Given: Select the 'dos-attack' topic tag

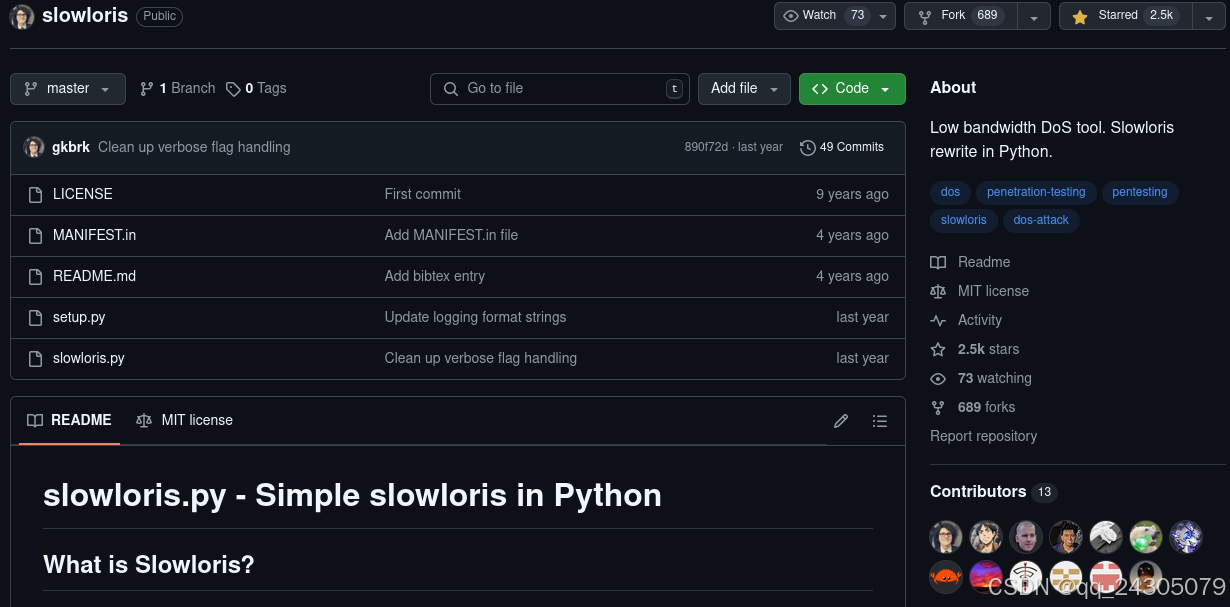Looking at the screenshot, I should [x=1041, y=220].
